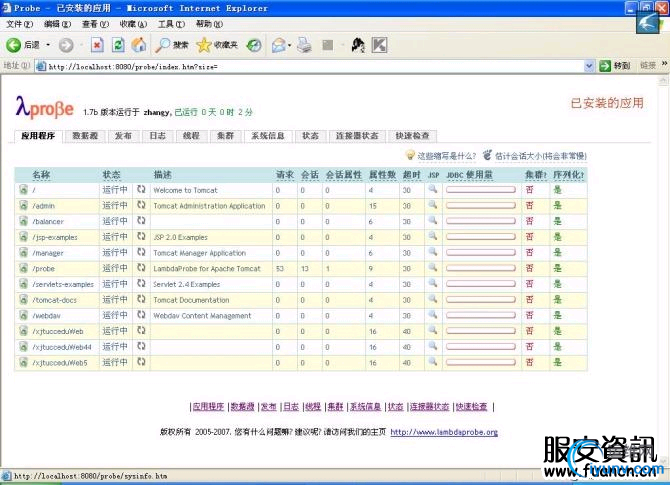670x485 pixels.
Task: Open the Mail button dropdown arrow
Action: tap(289, 45)
